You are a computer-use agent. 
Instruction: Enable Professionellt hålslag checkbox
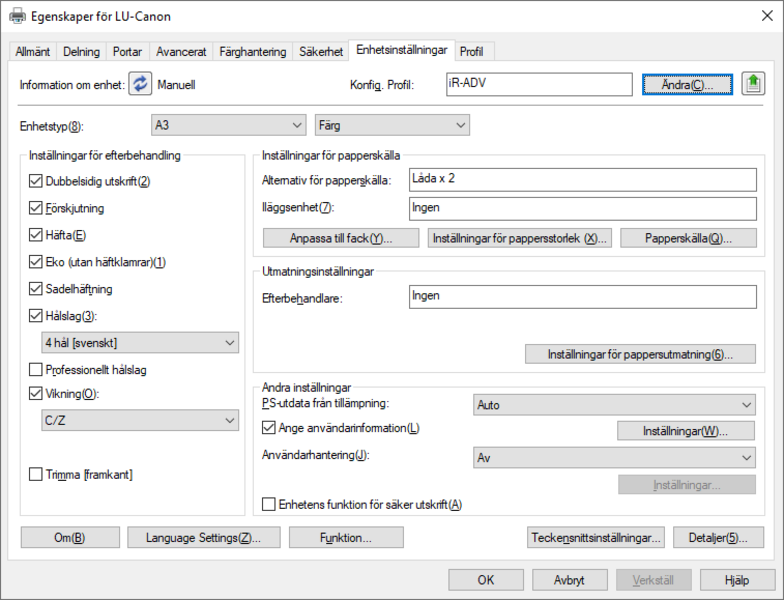pos(36,370)
